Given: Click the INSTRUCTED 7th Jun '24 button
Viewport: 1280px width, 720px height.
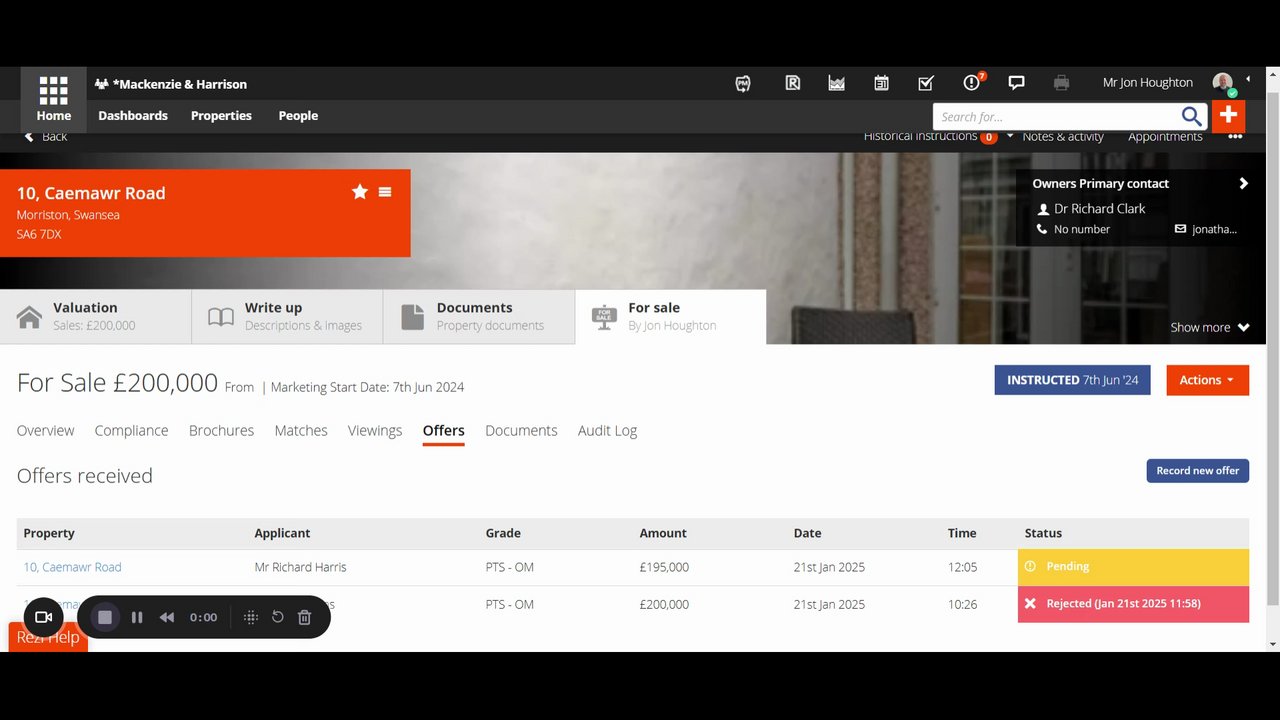Looking at the screenshot, I should [x=1072, y=380].
